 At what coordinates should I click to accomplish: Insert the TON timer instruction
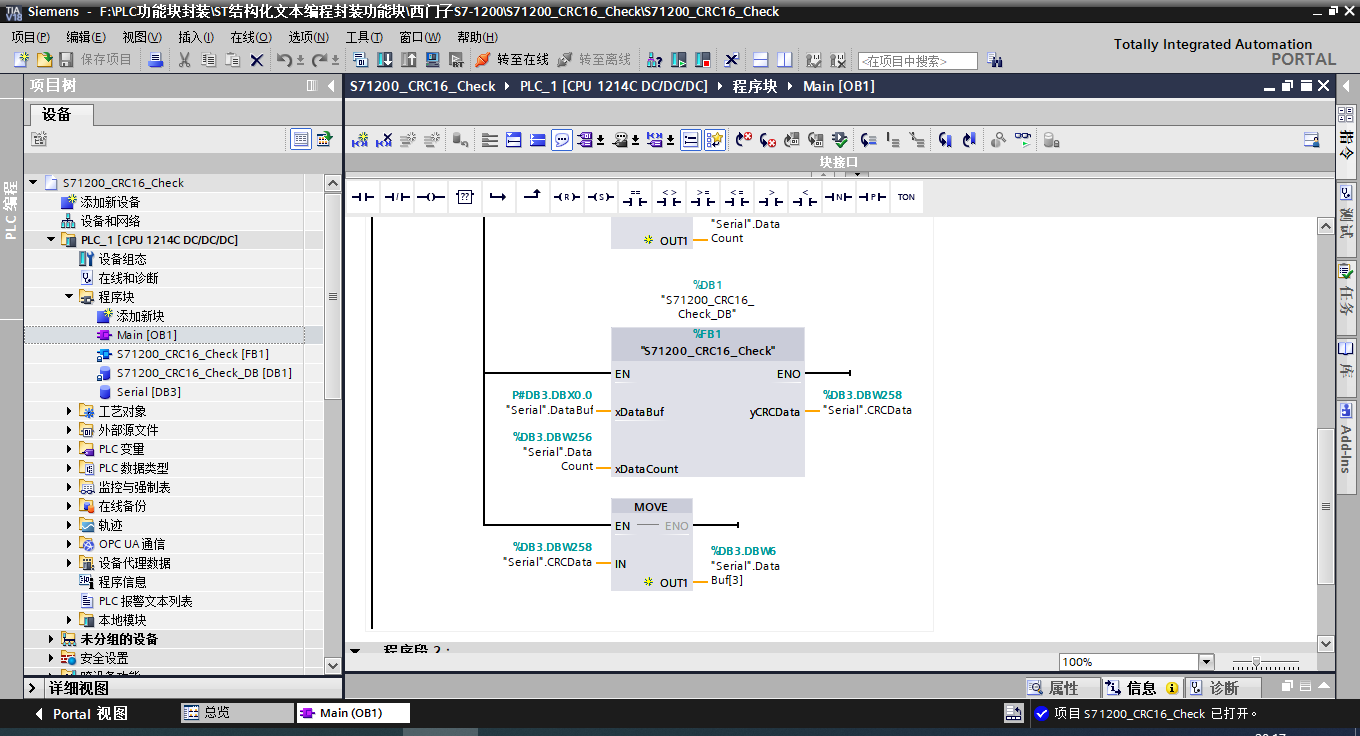pos(906,197)
